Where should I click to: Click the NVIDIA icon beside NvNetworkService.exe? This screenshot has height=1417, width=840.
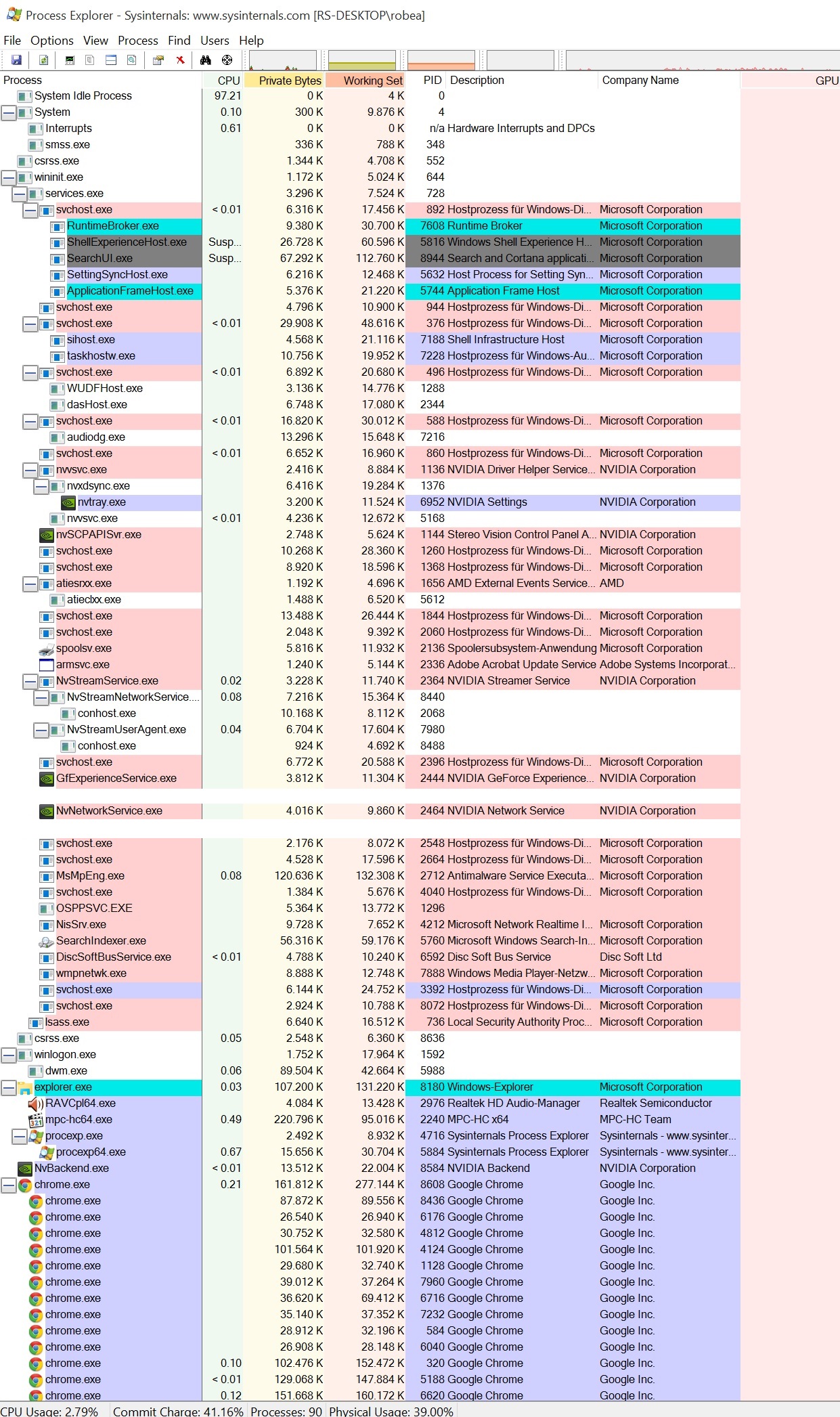click(47, 811)
